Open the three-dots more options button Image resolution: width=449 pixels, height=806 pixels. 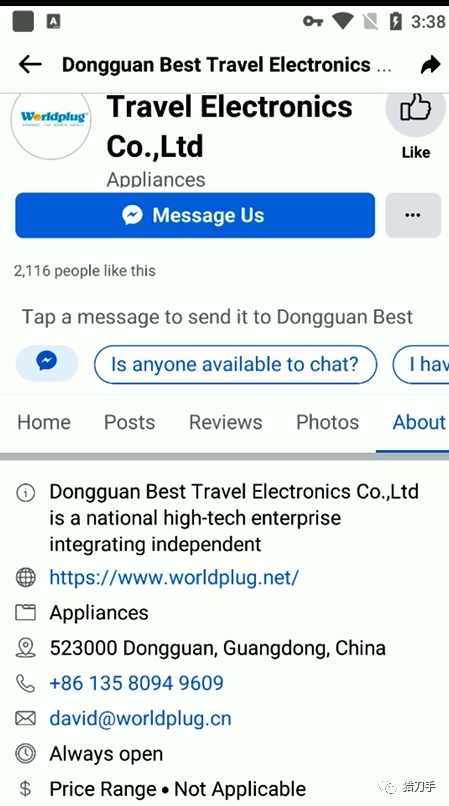tap(413, 215)
